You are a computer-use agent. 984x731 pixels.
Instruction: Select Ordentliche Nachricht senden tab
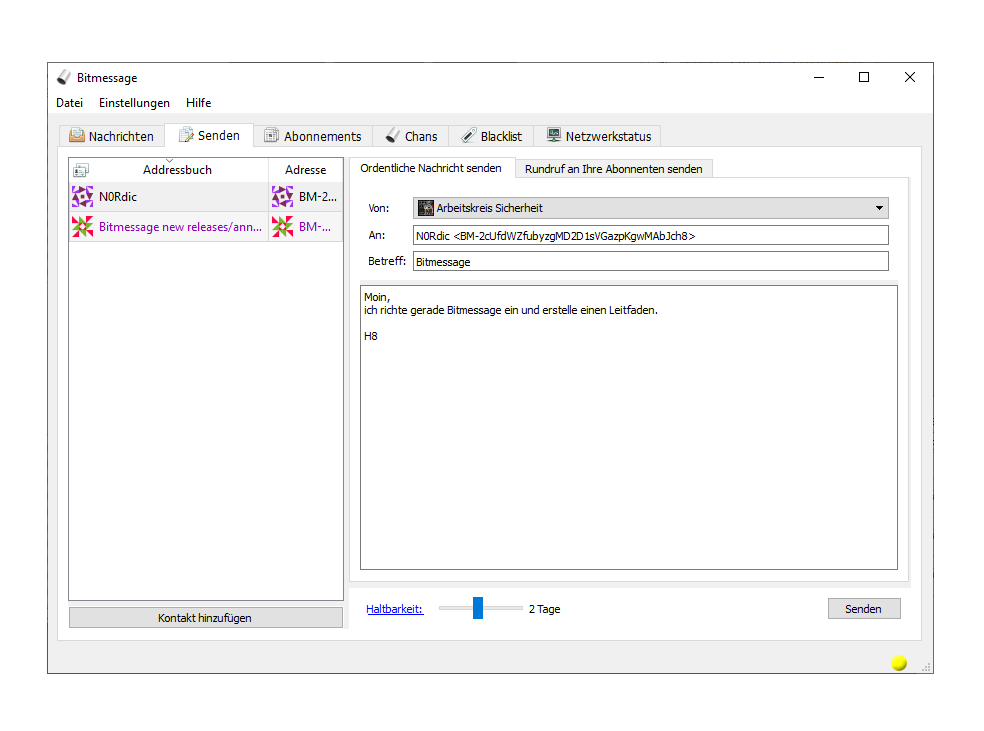click(431, 168)
